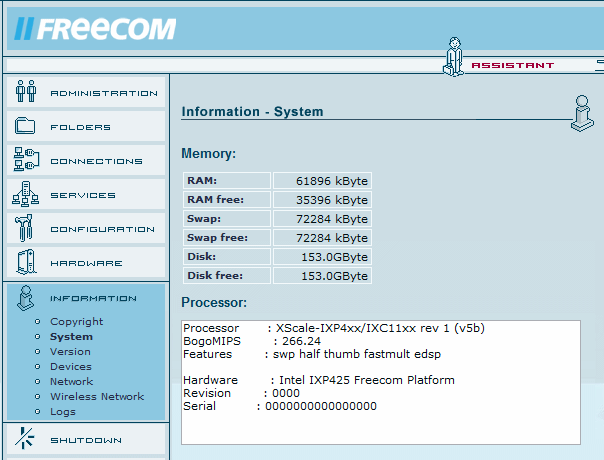Open the Copyright information page

(x=76, y=322)
